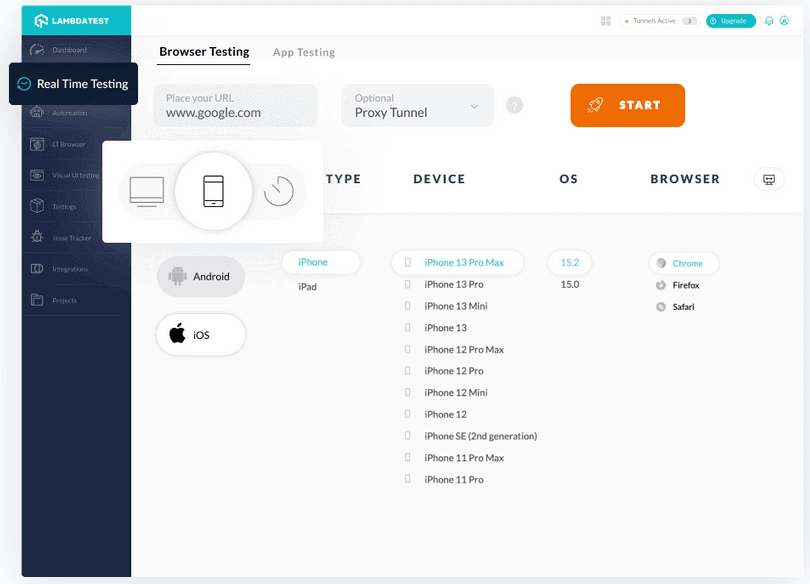Image resolution: width=810 pixels, height=584 pixels.
Task: Open Issue Tracker menu item
Action: click(x=72, y=238)
